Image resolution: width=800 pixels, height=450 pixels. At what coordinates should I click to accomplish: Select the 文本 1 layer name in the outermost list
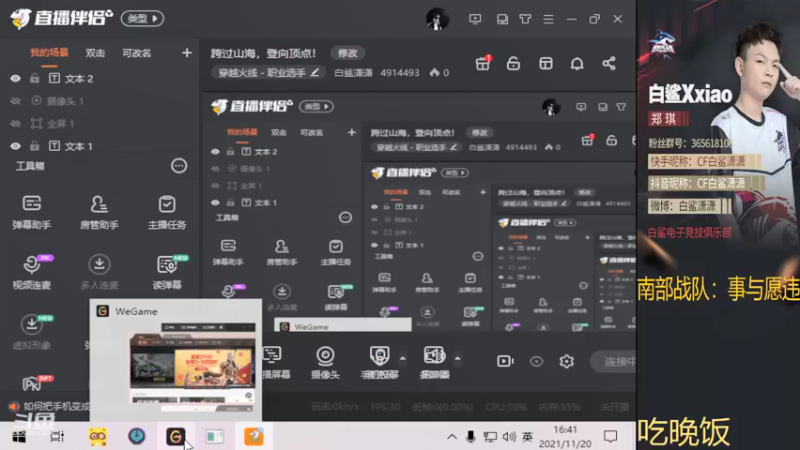(x=79, y=146)
